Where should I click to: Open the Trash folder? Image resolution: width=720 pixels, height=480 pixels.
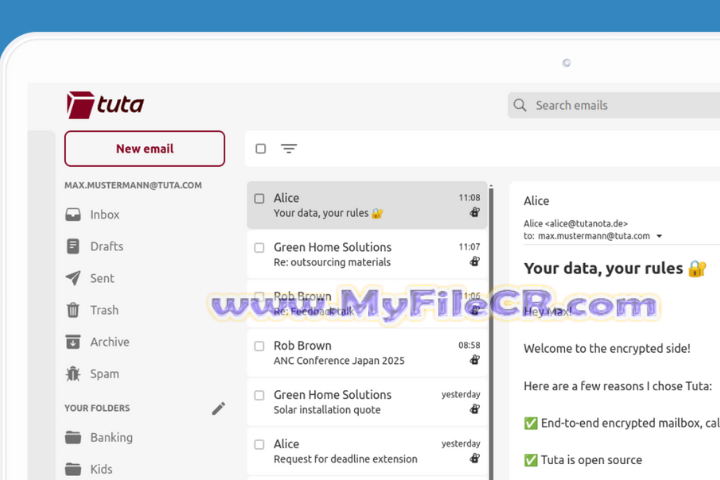coord(104,310)
